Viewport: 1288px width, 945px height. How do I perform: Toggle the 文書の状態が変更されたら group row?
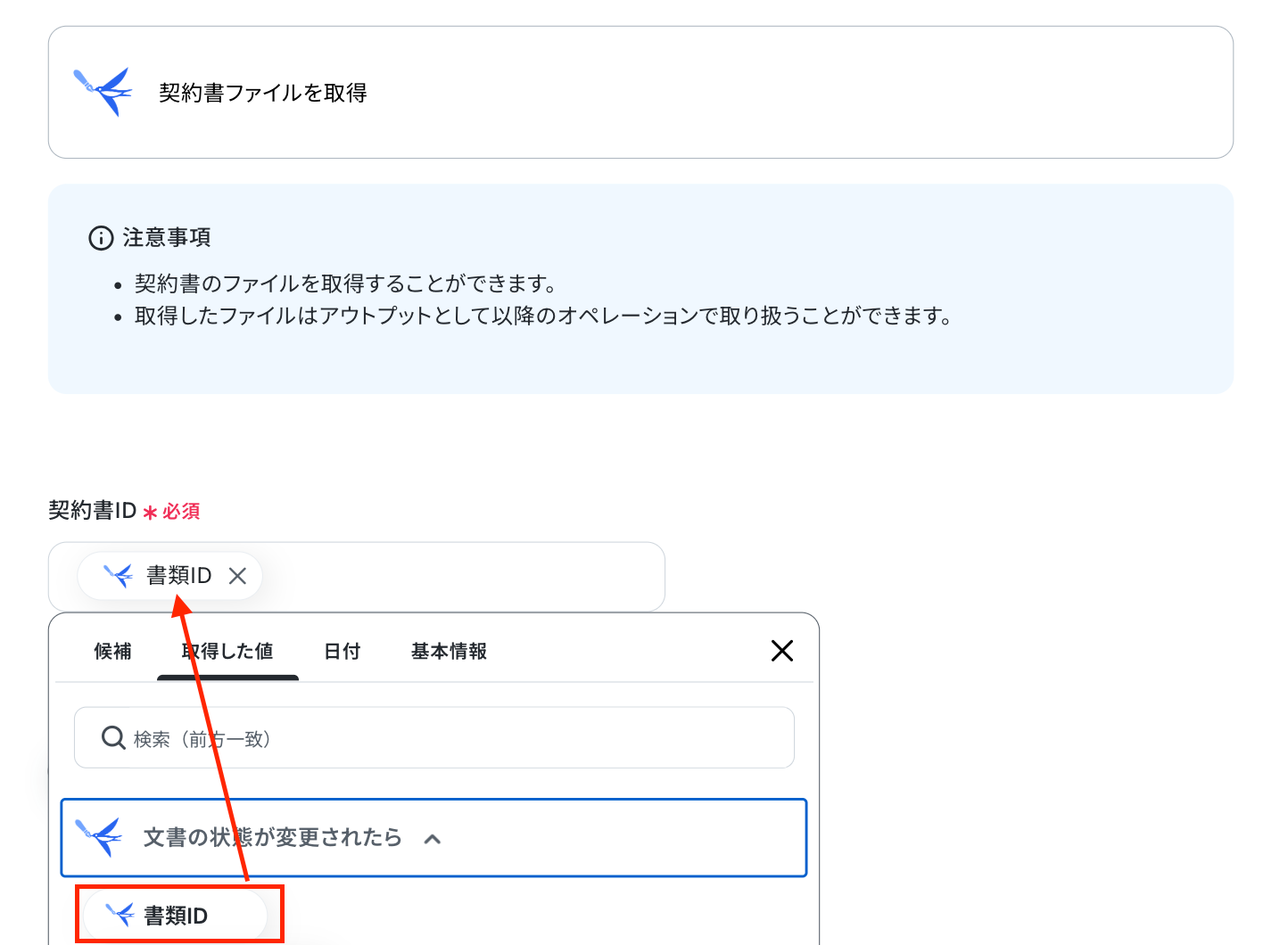tap(434, 838)
